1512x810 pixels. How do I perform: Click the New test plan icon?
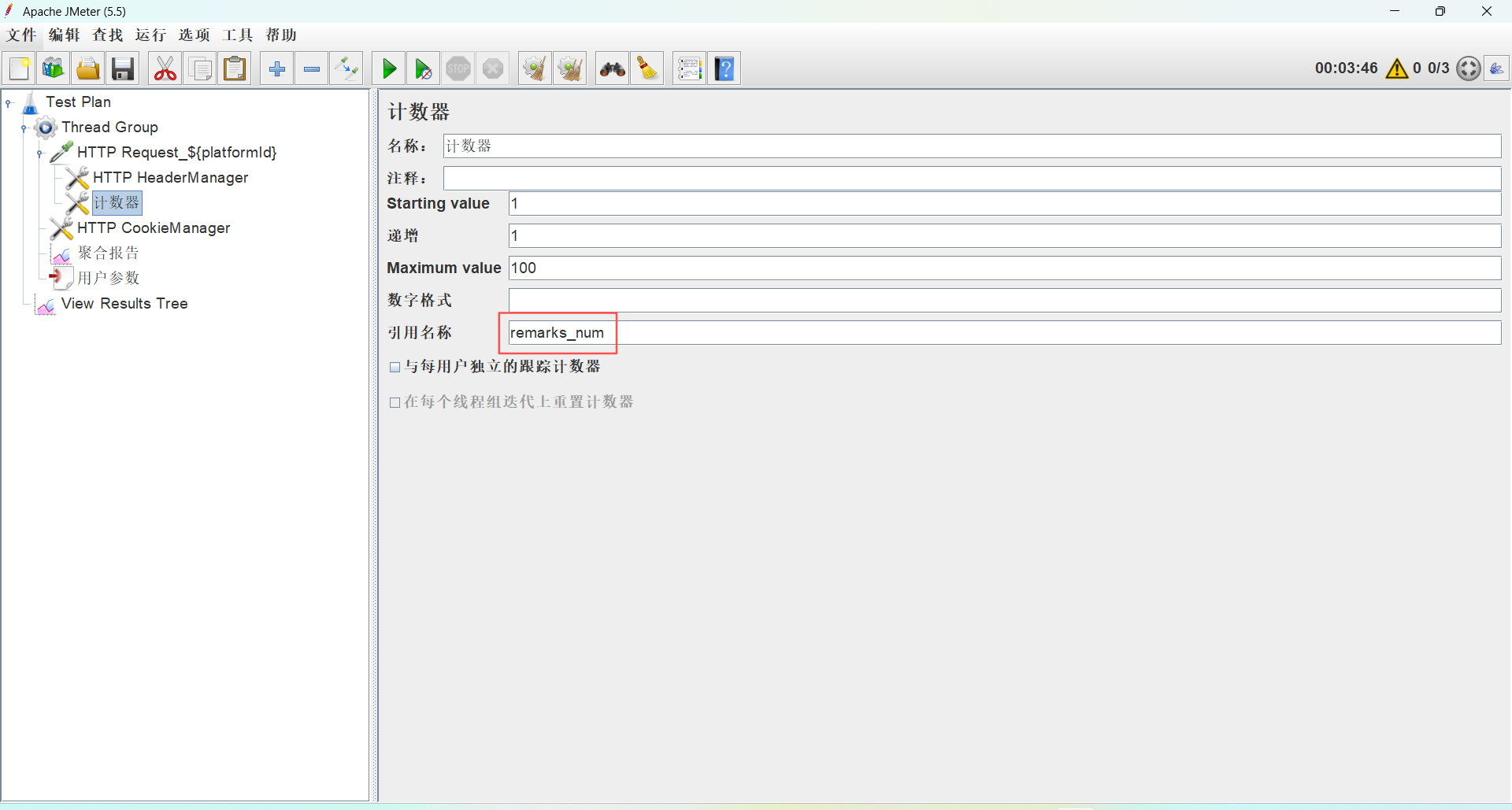point(19,68)
